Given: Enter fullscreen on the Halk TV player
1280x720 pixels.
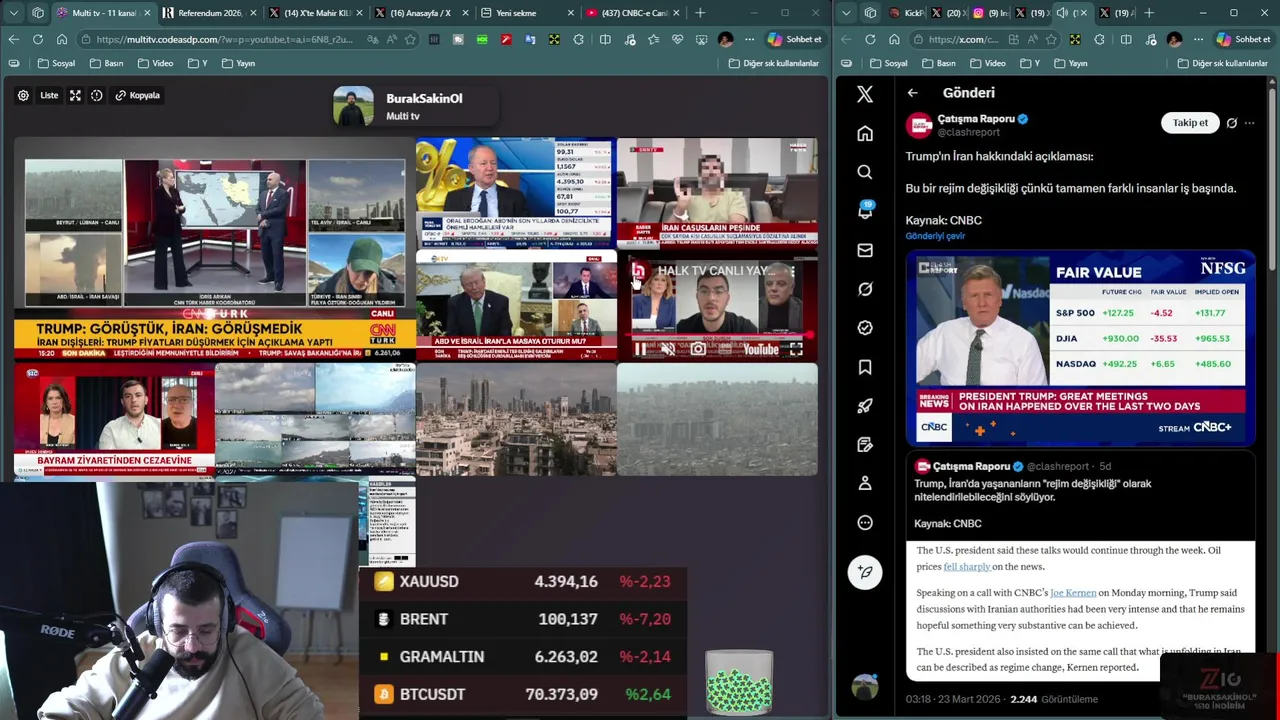Looking at the screenshot, I should pos(796,349).
